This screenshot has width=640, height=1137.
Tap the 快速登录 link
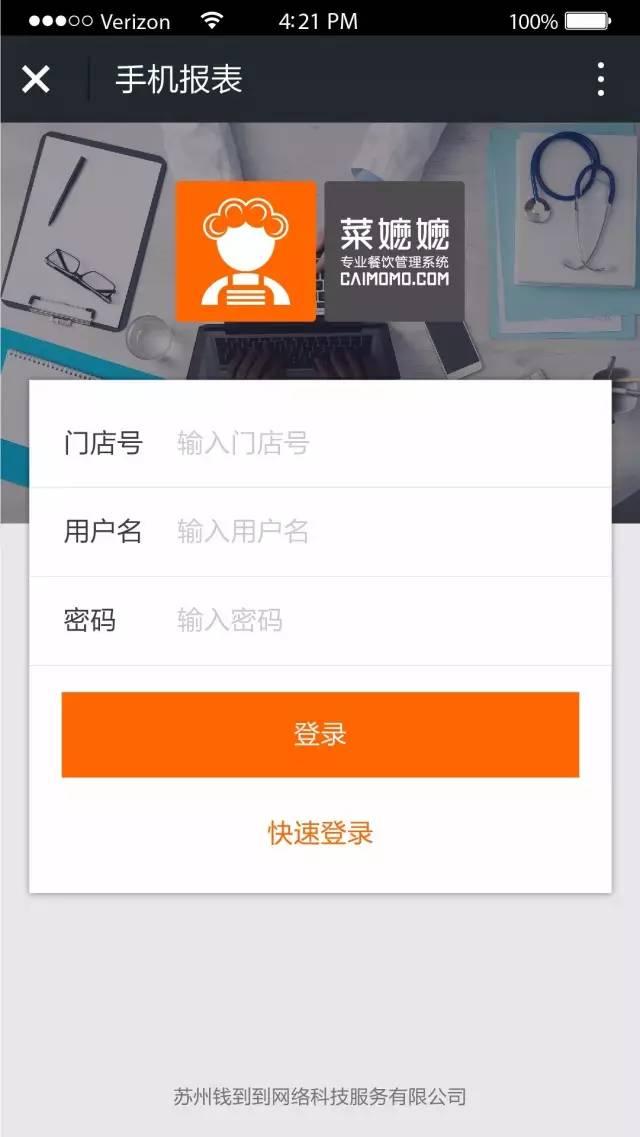point(320,833)
